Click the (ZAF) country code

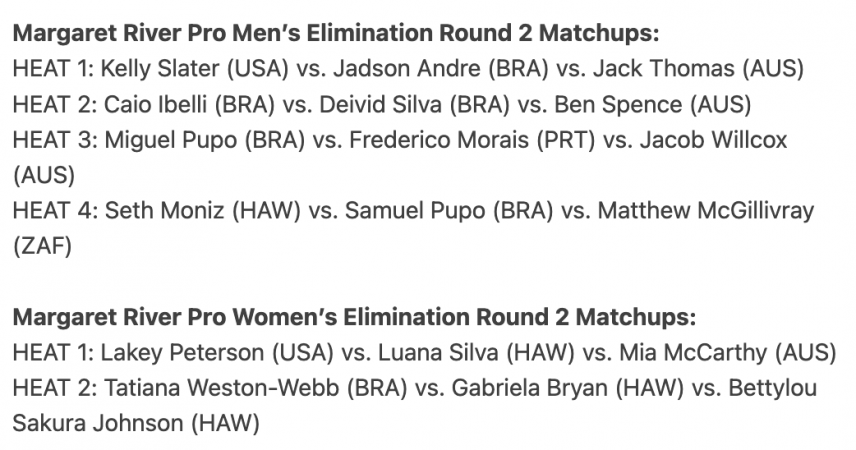pos(43,246)
